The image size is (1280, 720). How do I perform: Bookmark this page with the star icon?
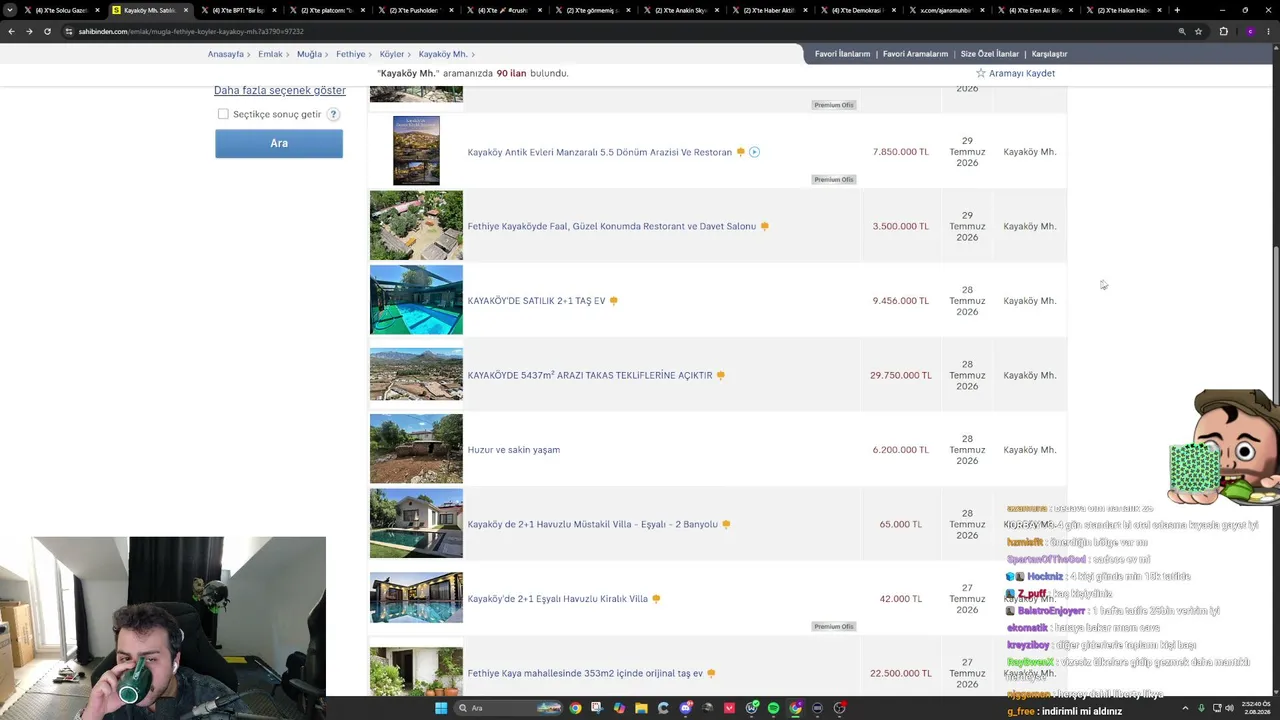[x=1198, y=31]
